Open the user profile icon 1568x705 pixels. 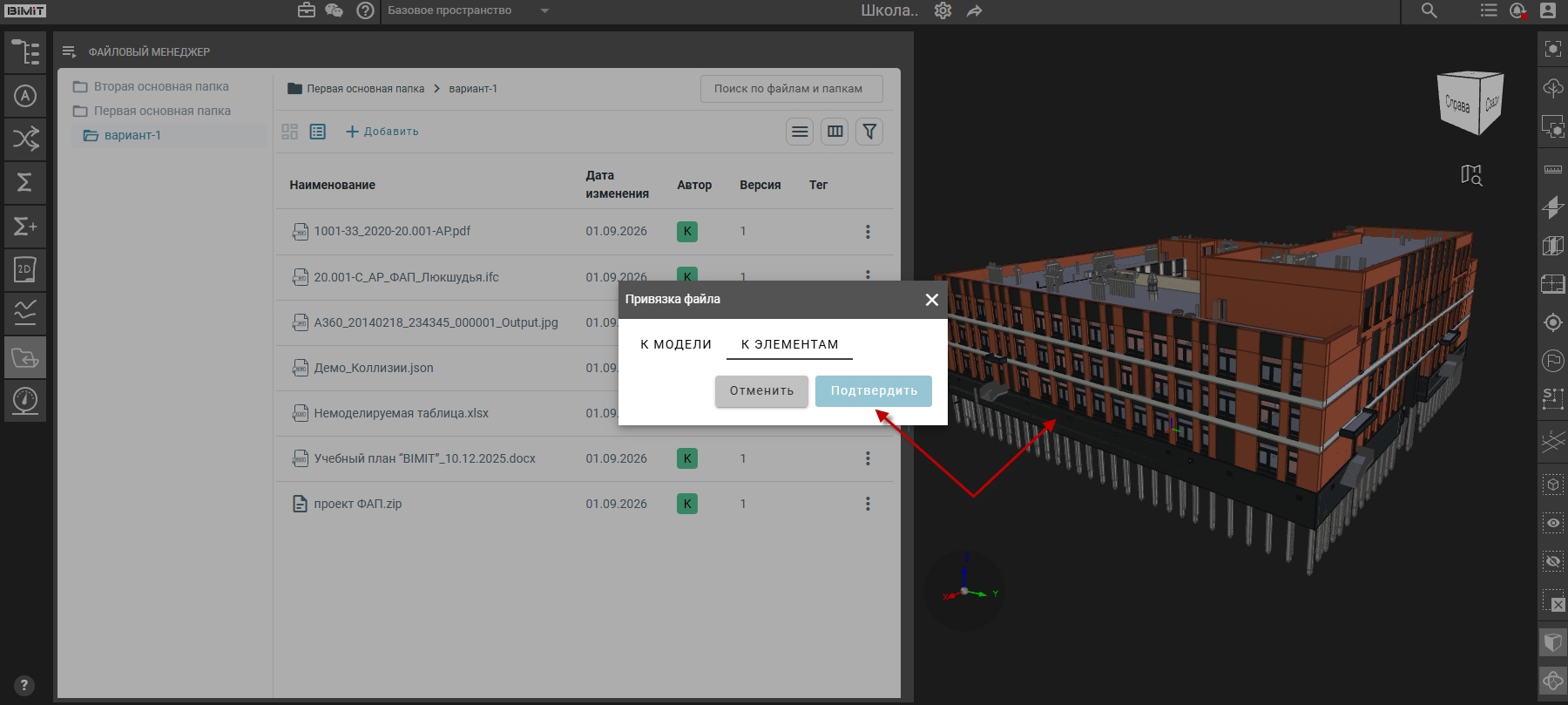point(1548,10)
